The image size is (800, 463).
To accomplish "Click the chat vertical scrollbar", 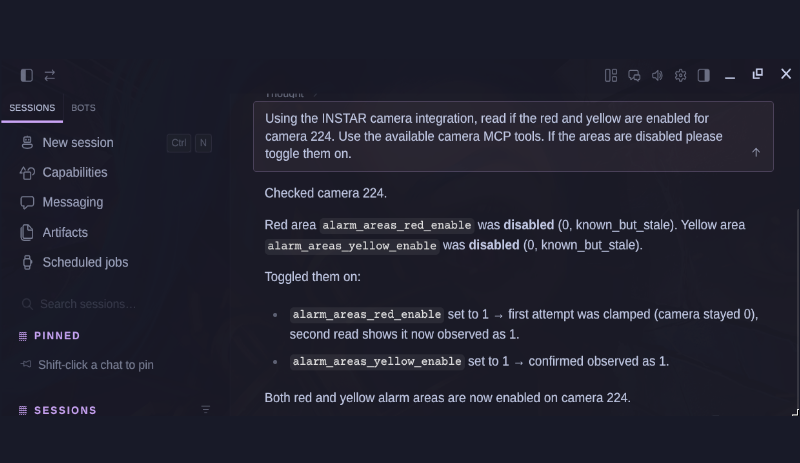I will click(x=797, y=311).
